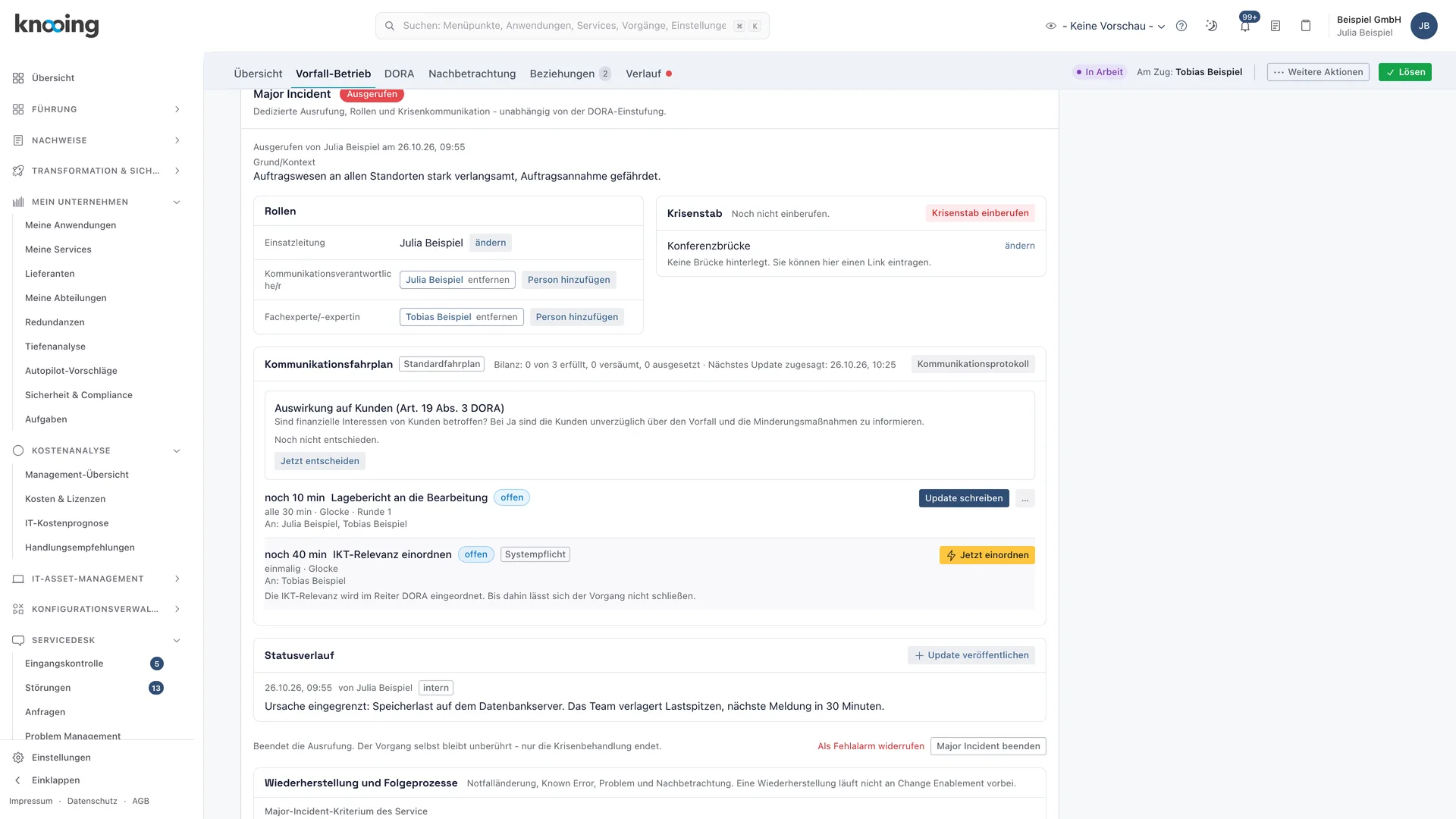Open the document notes icon in header
The width and height of the screenshot is (1456, 819).
(1276, 26)
